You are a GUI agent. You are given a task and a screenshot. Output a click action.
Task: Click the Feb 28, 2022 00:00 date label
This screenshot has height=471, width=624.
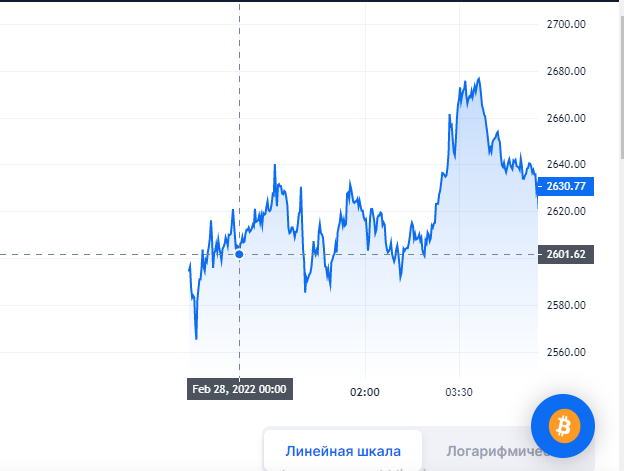240,389
